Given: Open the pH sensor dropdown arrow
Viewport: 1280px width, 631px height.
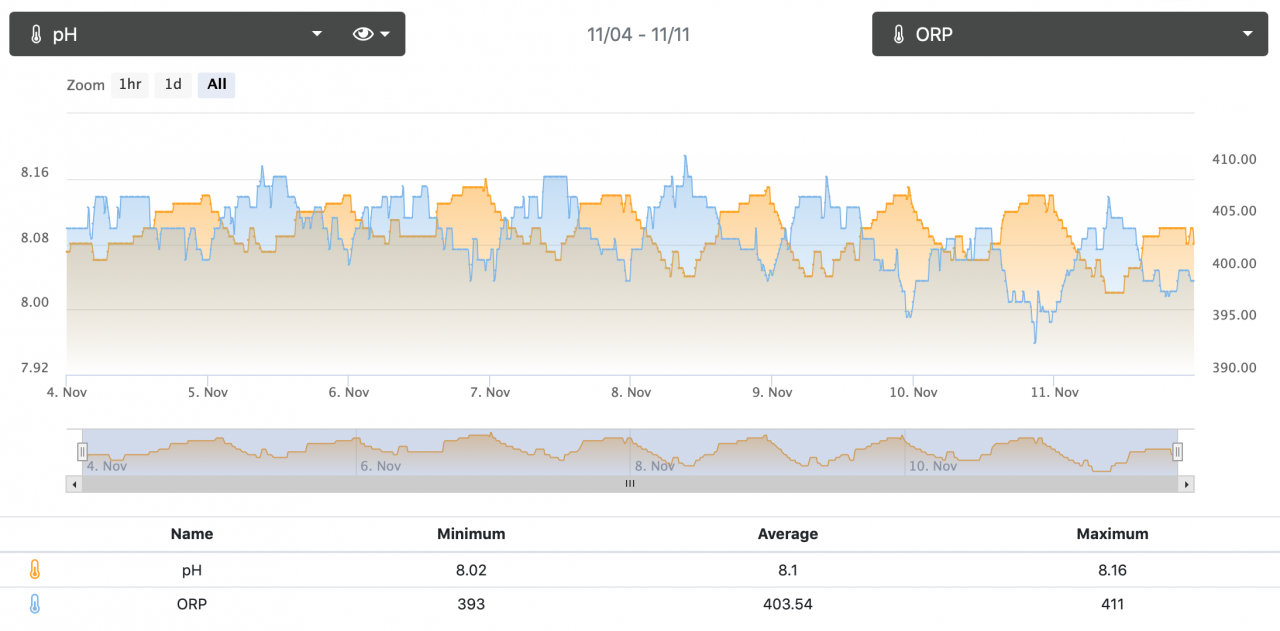Looking at the screenshot, I should tap(317, 34).
